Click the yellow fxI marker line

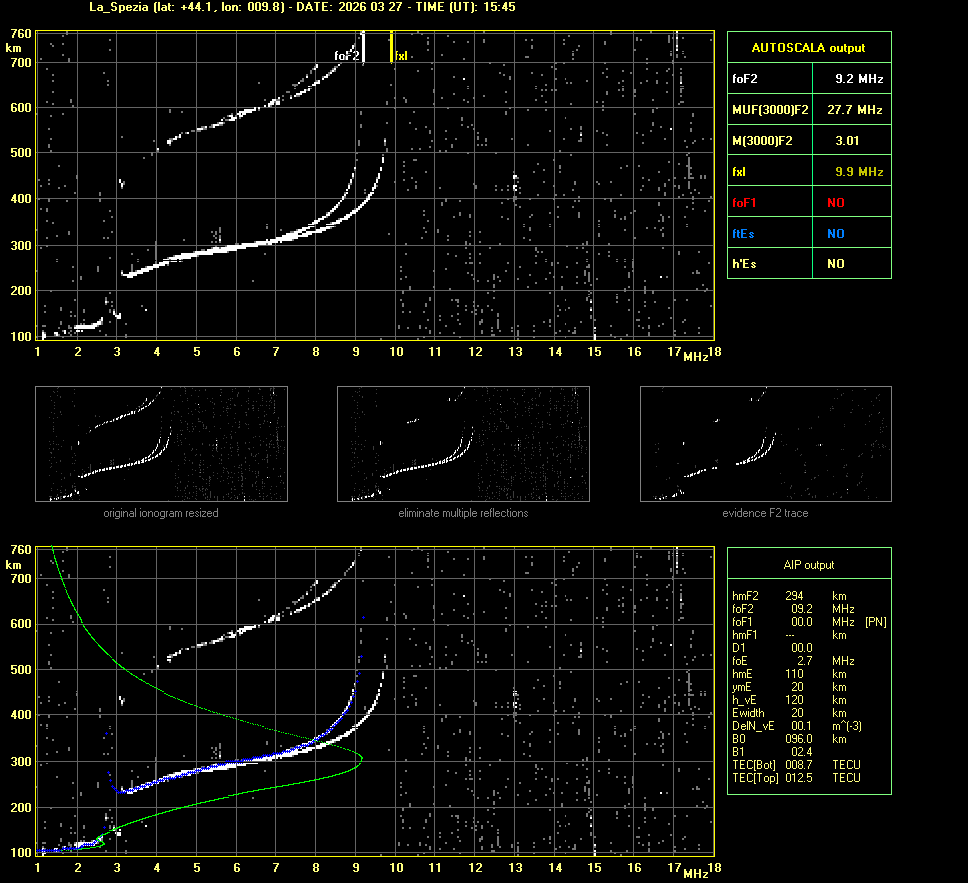pos(391,47)
